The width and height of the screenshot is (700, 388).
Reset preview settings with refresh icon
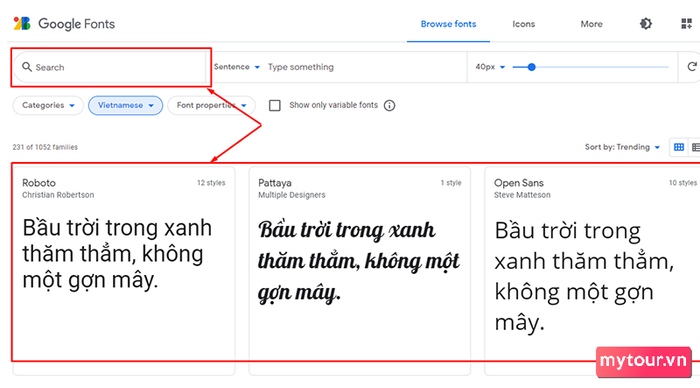click(692, 67)
